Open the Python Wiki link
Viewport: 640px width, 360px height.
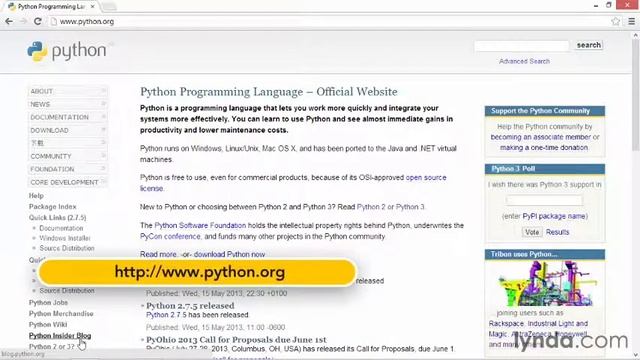point(48,324)
